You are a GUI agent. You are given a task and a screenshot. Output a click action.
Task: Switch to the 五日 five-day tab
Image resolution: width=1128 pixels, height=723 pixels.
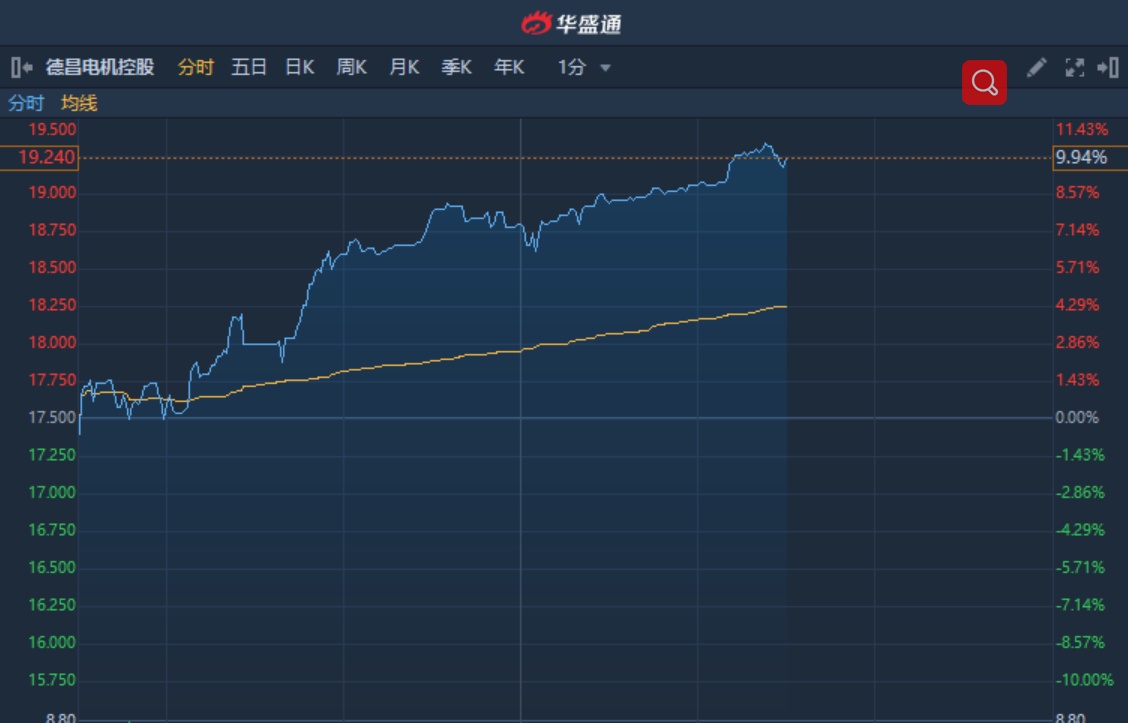[249, 68]
